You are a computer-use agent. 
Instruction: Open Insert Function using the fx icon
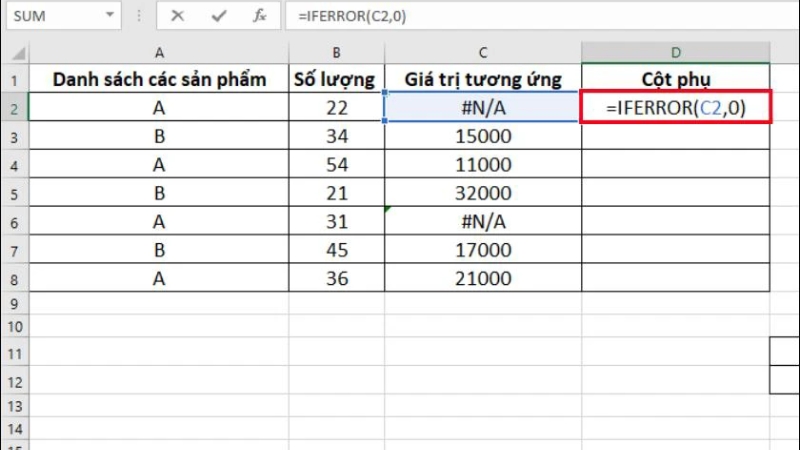pos(259,16)
